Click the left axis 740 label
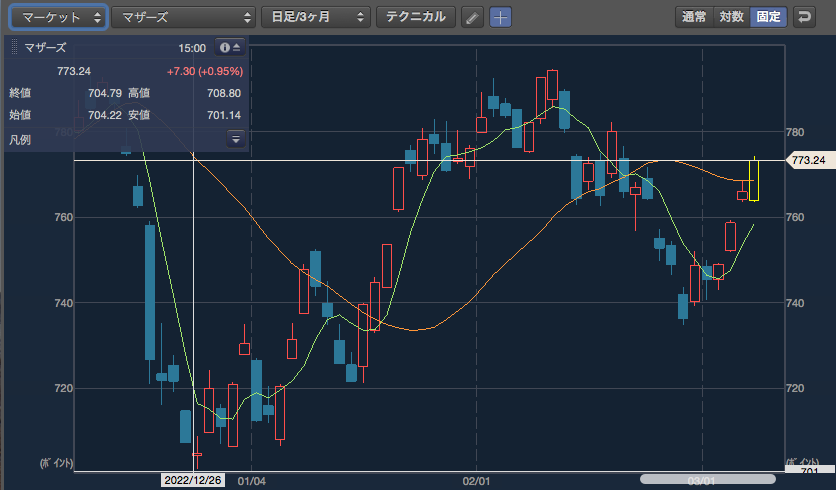The image size is (836, 490). (x=63, y=303)
